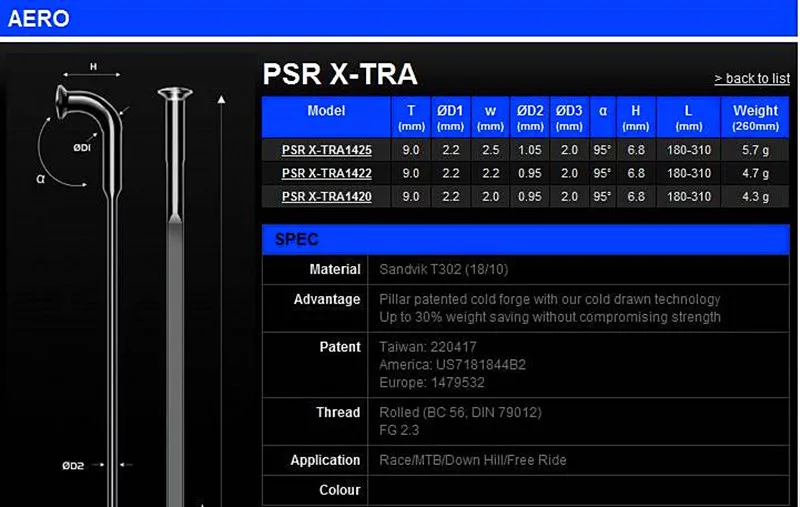The height and width of the screenshot is (507, 800).
Task: Select the T (mm) column header
Action: click(411, 117)
